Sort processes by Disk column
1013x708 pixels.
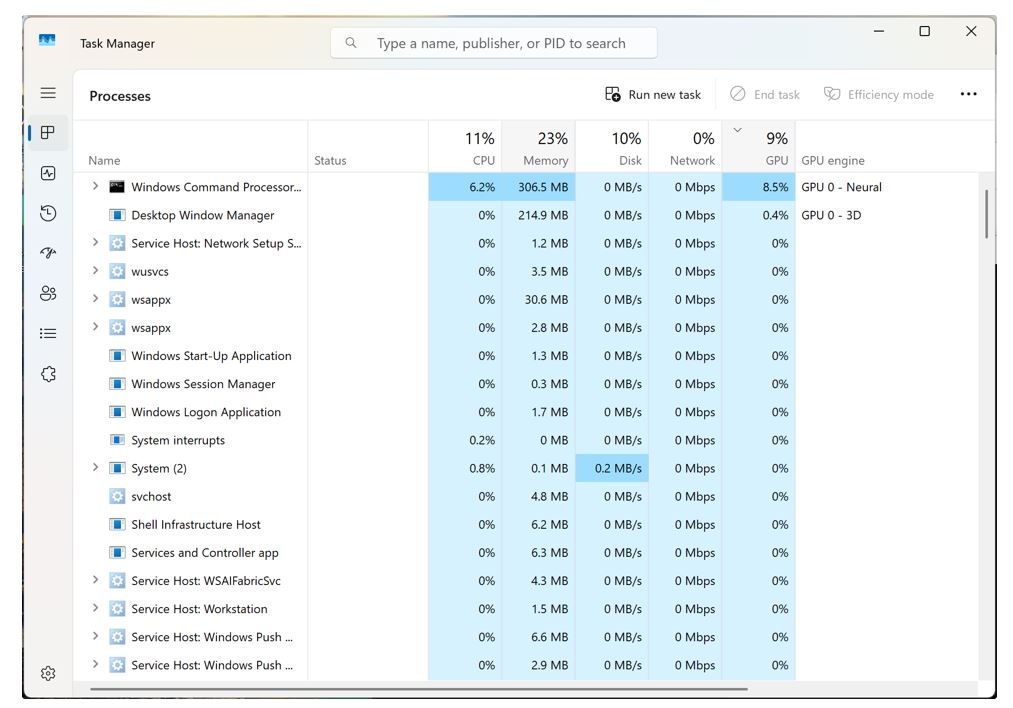pyautogui.click(x=612, y=147)
